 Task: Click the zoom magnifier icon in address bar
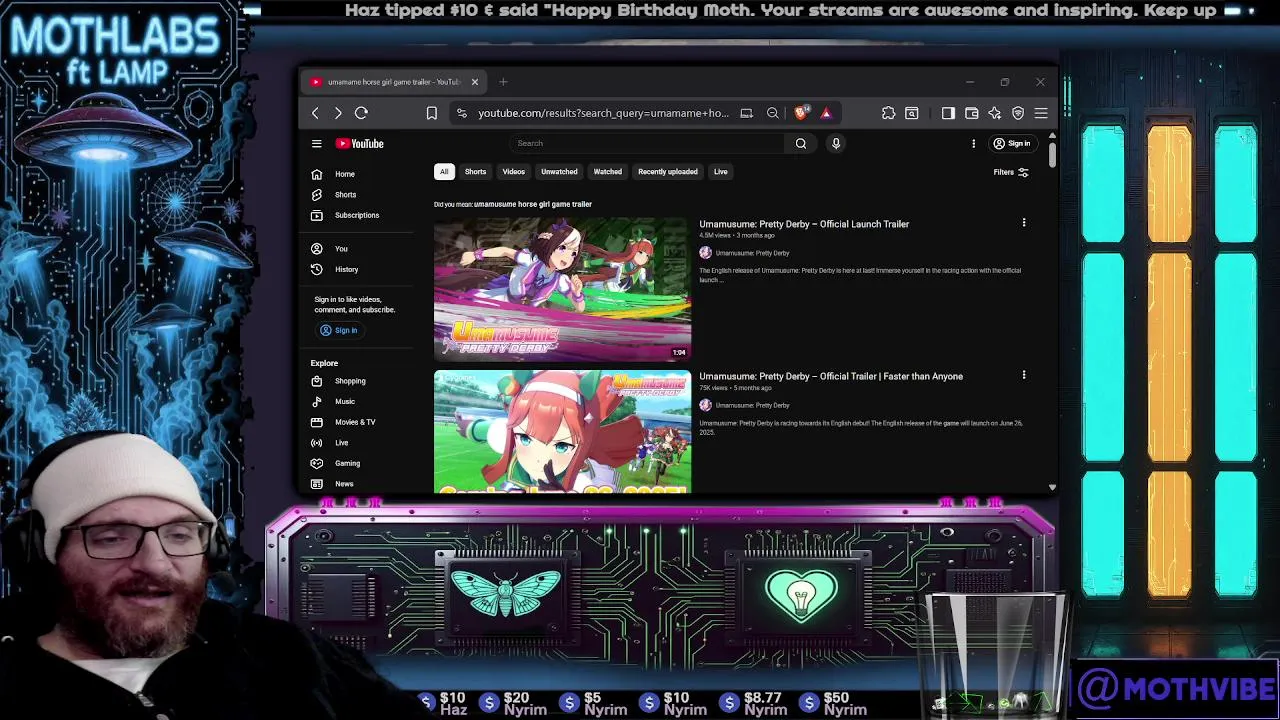773,113
